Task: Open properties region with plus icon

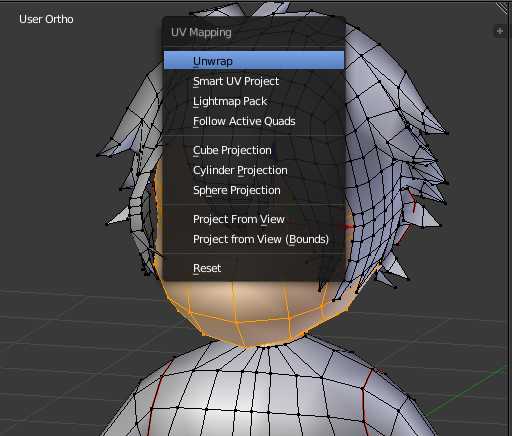Action: click(500, 31)
